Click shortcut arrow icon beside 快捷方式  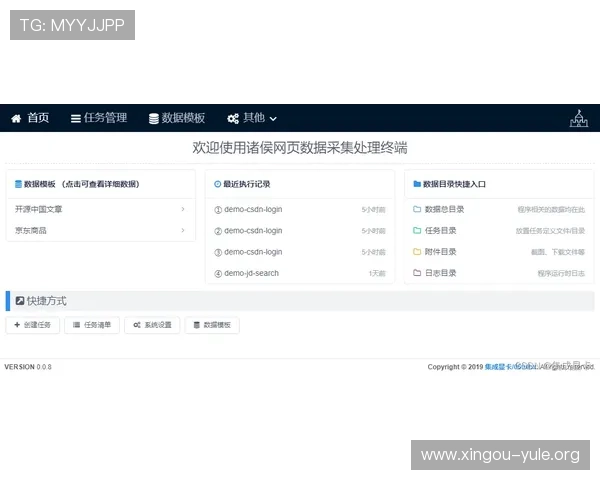click(x=20, y=301)
